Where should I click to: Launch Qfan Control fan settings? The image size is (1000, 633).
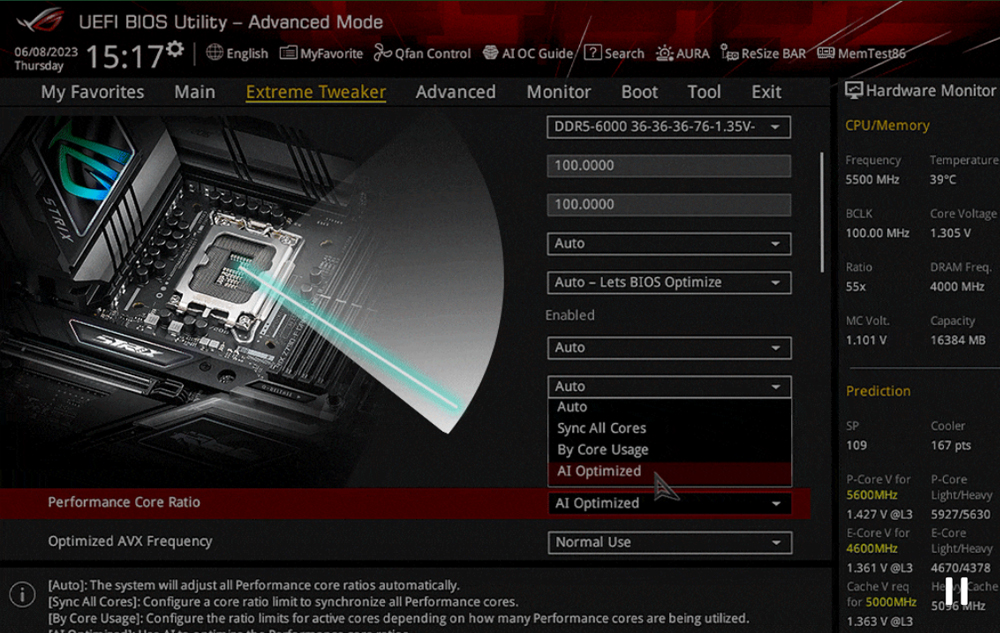click(422, 53)
